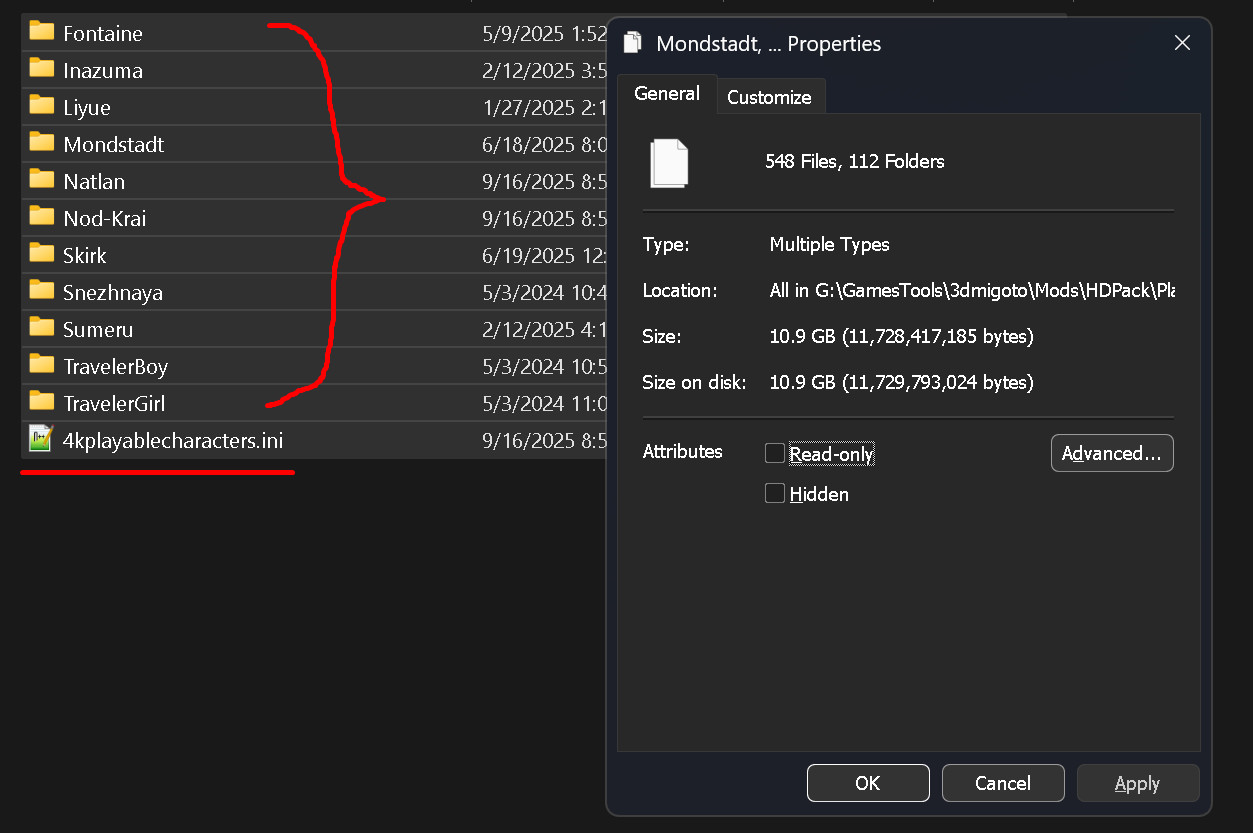Viewport: 1253px width, 833px height.
Task: Toggle the Hidden attribute checkbox
Action: [x=775, y=494]
